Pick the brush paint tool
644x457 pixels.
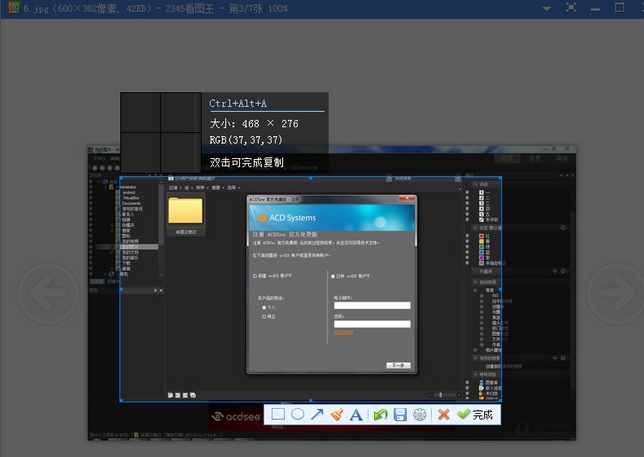coord(336,415)
